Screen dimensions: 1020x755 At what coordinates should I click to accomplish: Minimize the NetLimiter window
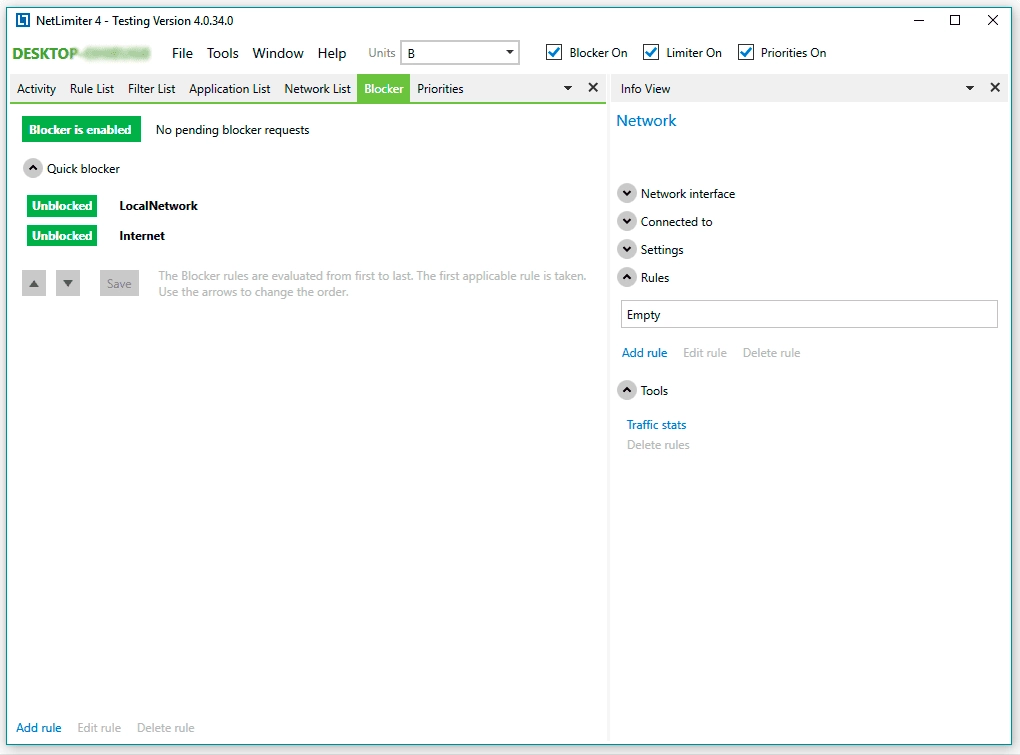click(x=919, y=20)
